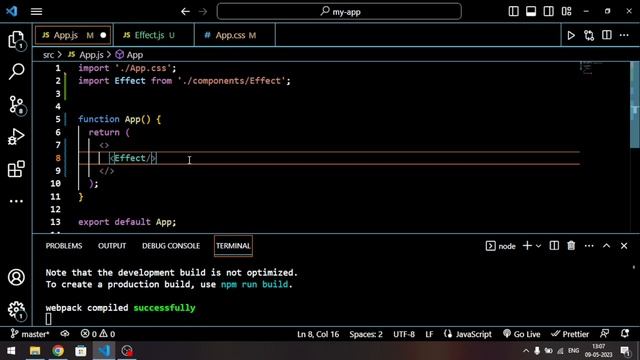Open the customize layout icon

567,11
